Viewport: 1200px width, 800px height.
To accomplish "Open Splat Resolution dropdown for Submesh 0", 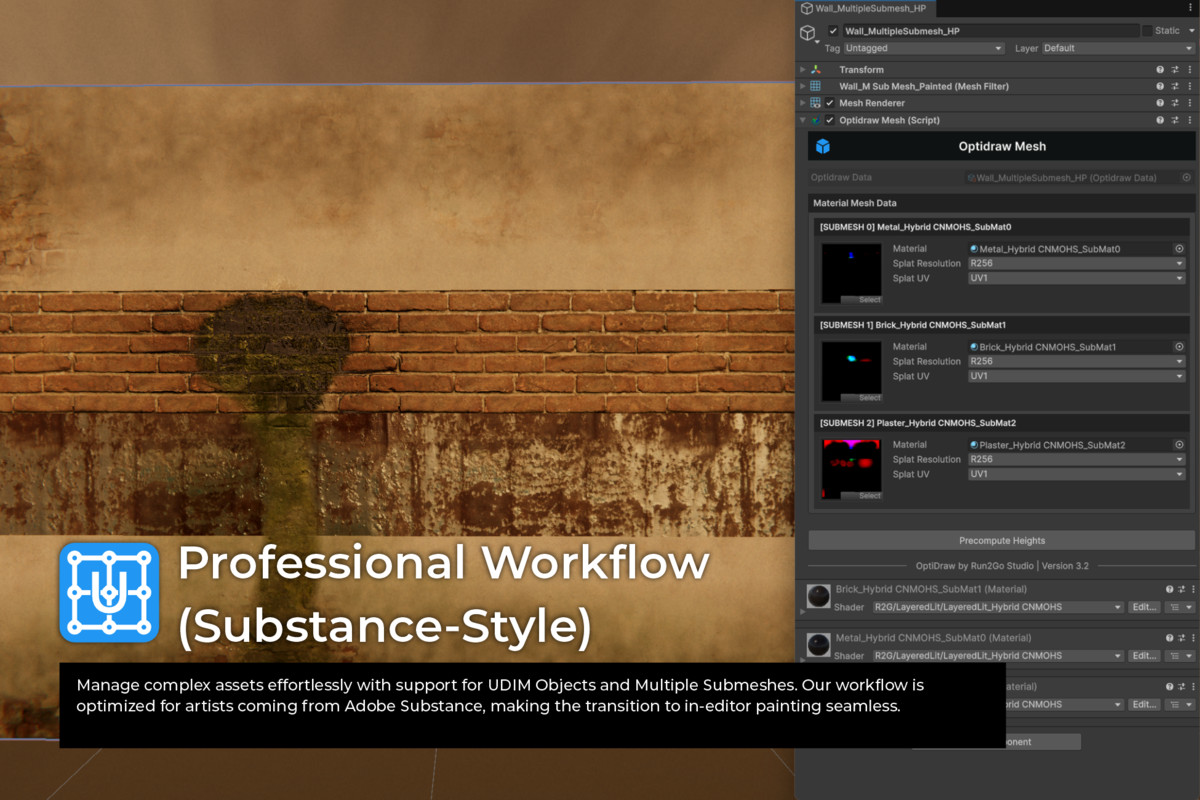I will (1076, 264).
